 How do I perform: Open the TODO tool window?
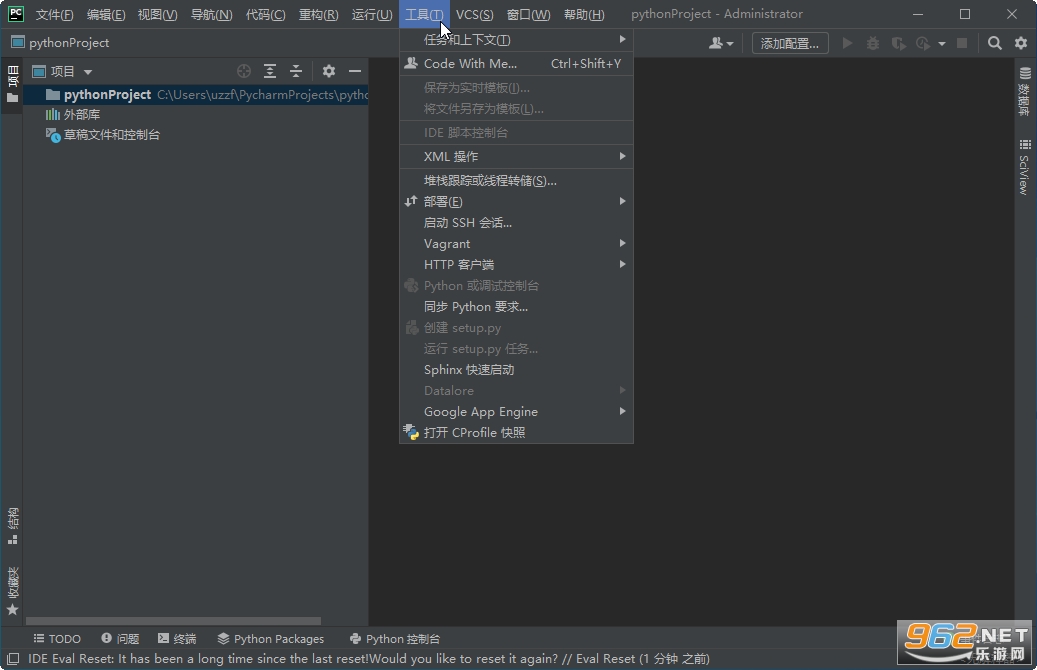coord(58,639)
